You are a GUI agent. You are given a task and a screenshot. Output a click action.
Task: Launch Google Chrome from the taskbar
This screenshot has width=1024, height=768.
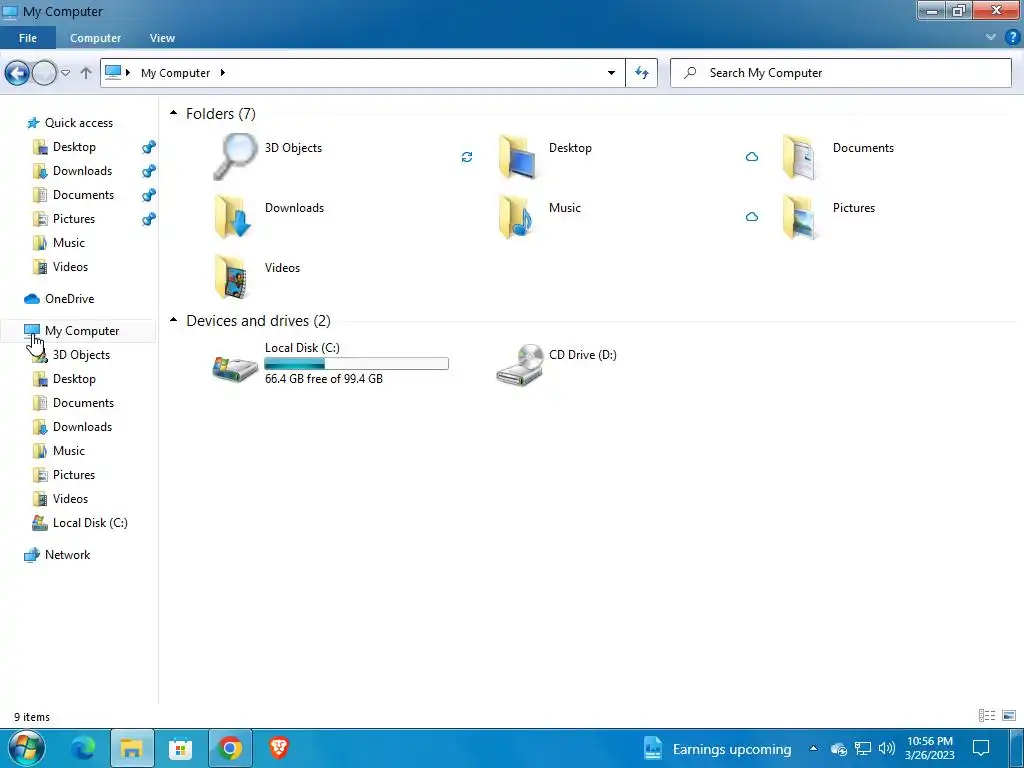(x=230, y=748)
